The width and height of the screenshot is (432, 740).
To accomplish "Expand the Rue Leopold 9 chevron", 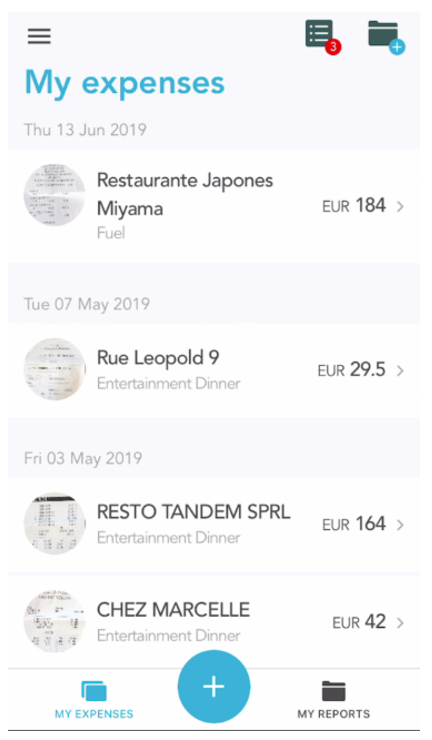I will pos(400,370).
